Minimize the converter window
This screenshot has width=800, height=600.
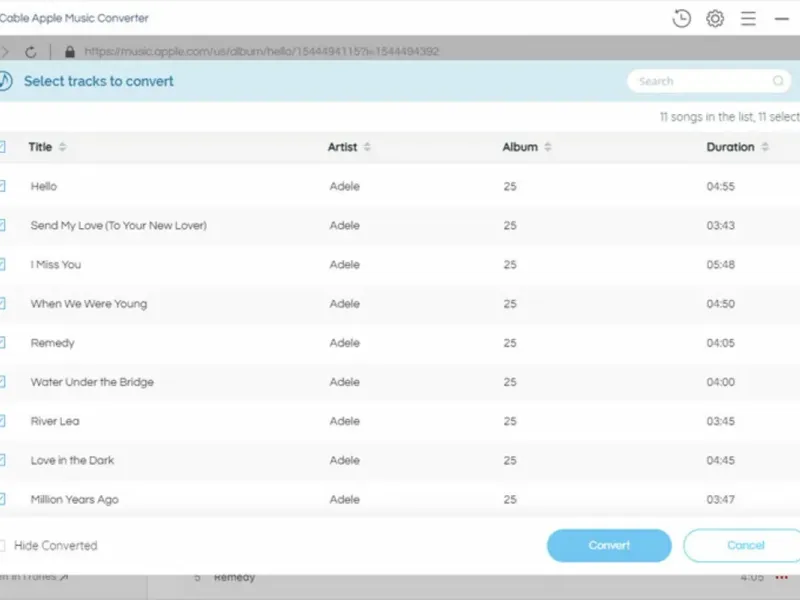click(782, 19)
